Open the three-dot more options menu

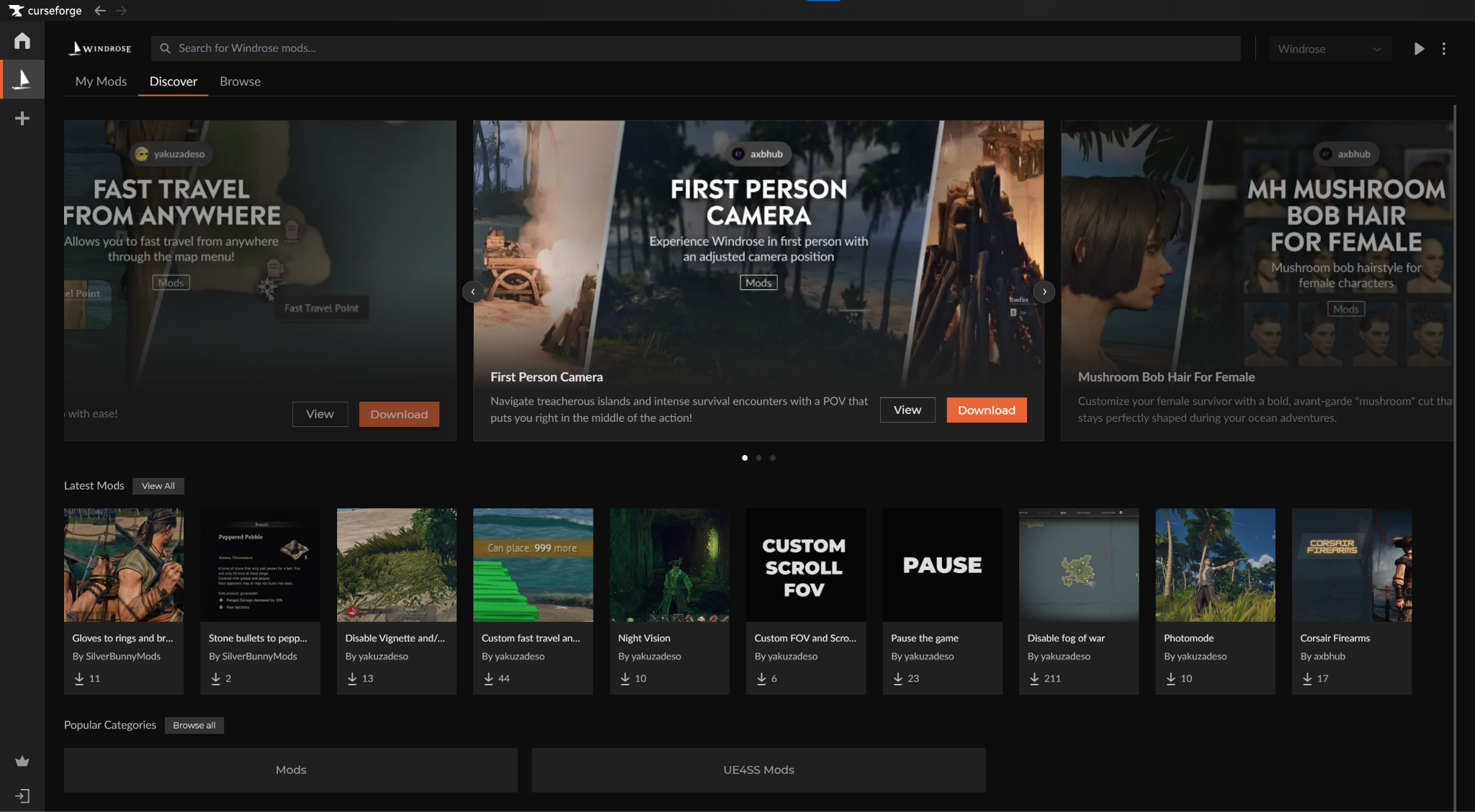pos(1444,49)
